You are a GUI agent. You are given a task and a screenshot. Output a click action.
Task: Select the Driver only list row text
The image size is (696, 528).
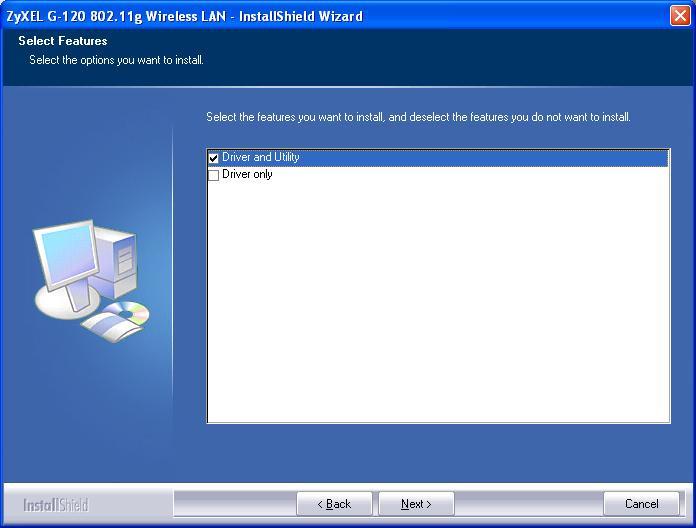click(x=247, y=174)
